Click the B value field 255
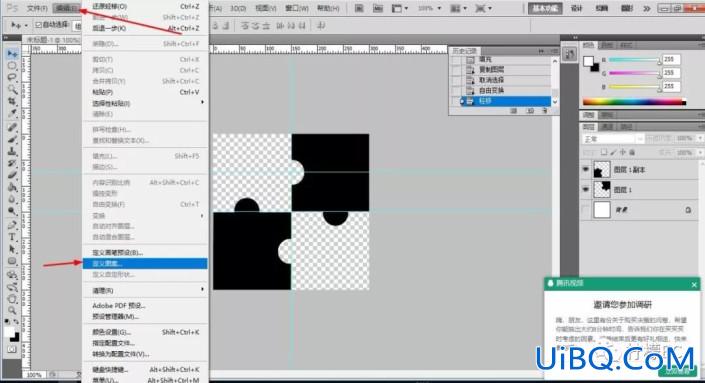Viewport: 705px width, 383px height. 671,86
